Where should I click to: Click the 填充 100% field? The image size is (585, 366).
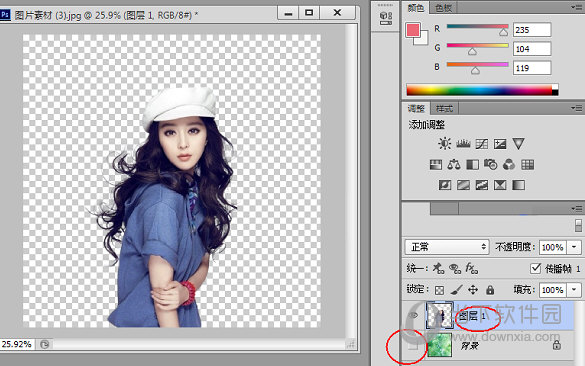pos(553,290)
